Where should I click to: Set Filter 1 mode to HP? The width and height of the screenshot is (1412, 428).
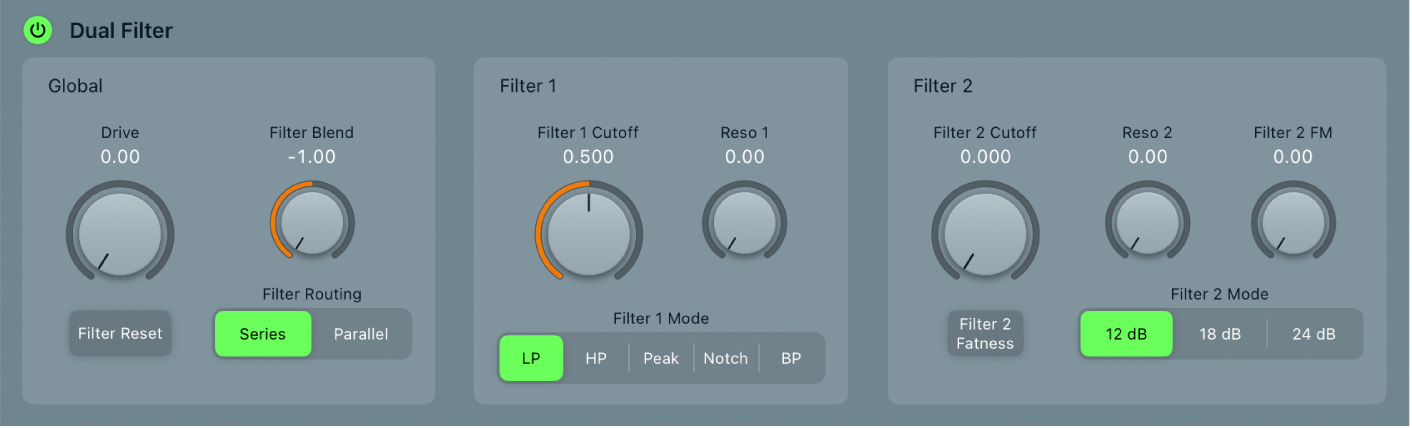click(x=596, y=359)
